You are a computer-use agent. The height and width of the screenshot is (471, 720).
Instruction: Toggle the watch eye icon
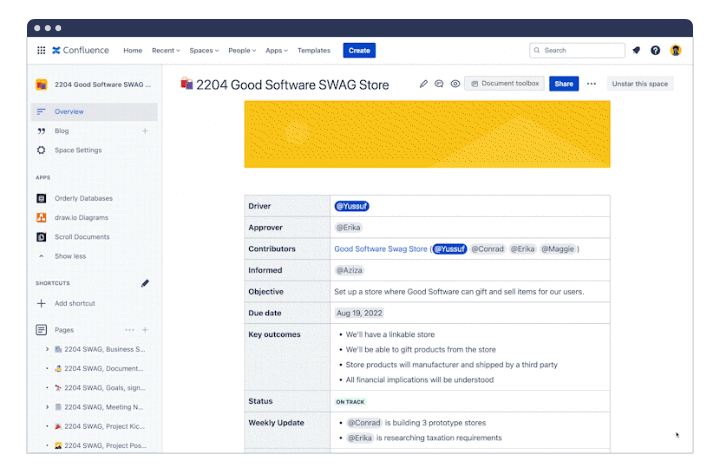click(x=455, y=84)
